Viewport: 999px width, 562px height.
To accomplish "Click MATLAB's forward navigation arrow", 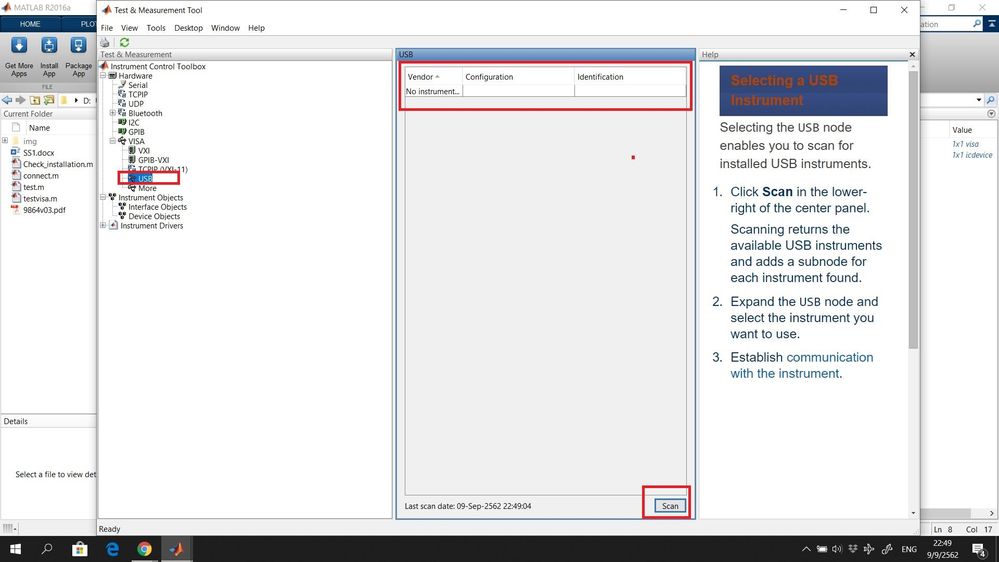I will click(x=20, y=100).
